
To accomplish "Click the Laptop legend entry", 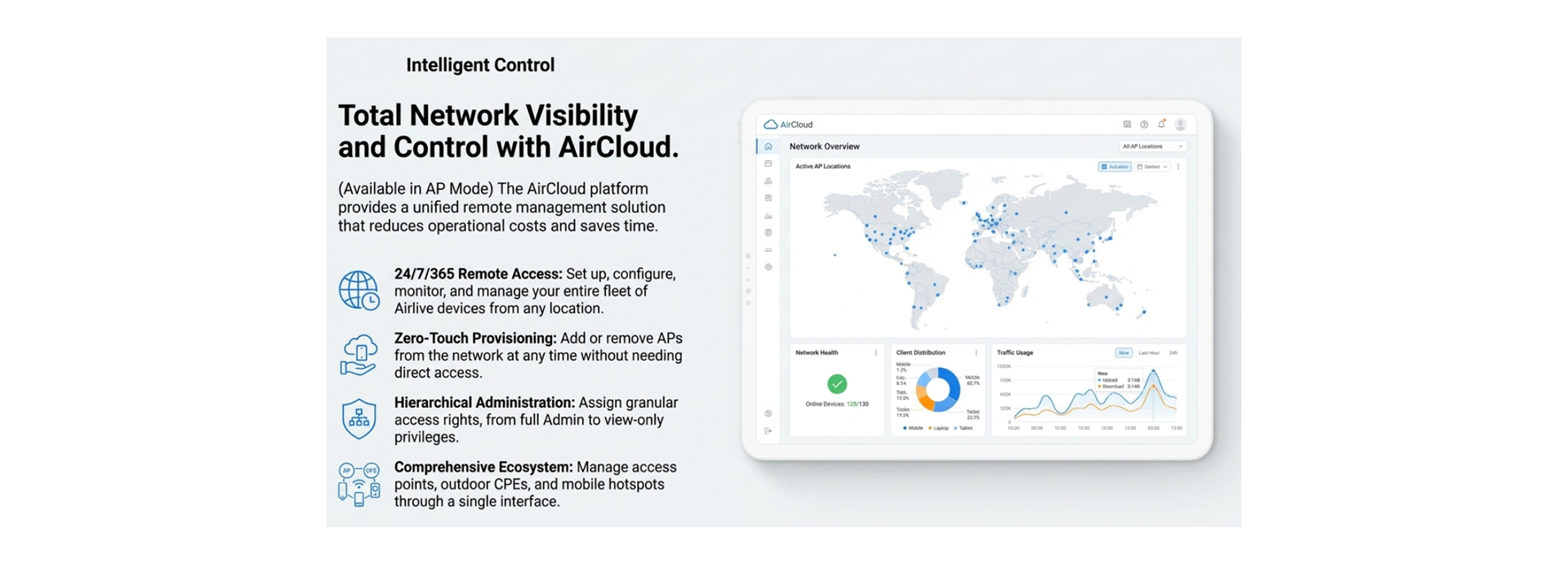I will (938, 428).
